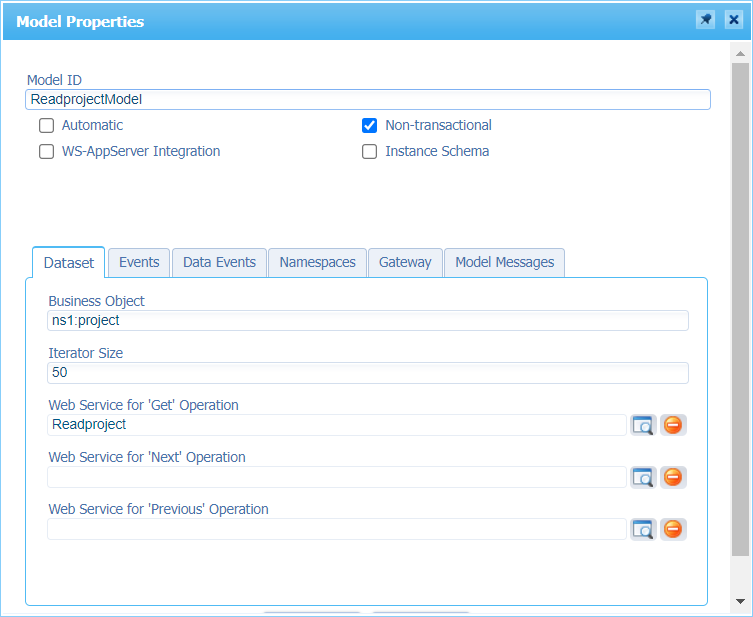Uncheck the Non-transactional option

pyautogui.click(x=369, y=126)
